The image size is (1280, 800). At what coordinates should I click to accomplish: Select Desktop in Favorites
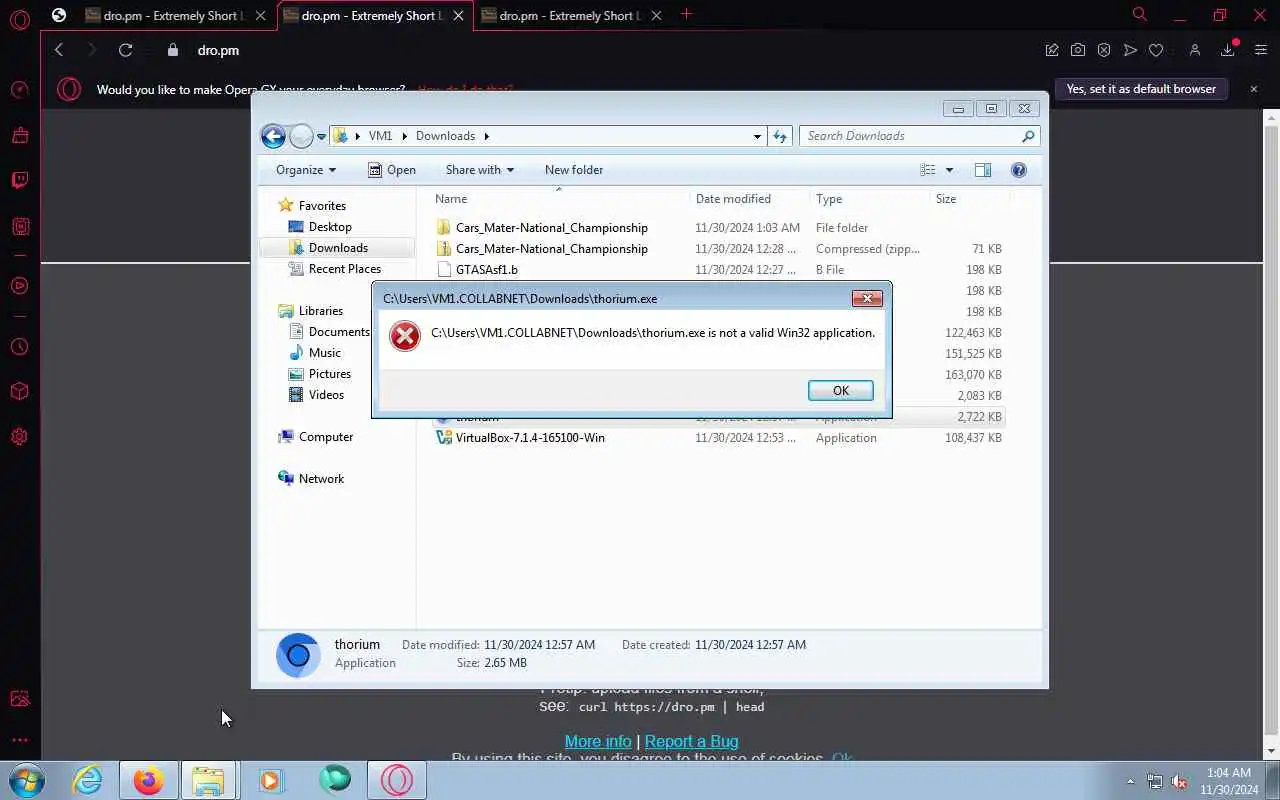[330, 227]
